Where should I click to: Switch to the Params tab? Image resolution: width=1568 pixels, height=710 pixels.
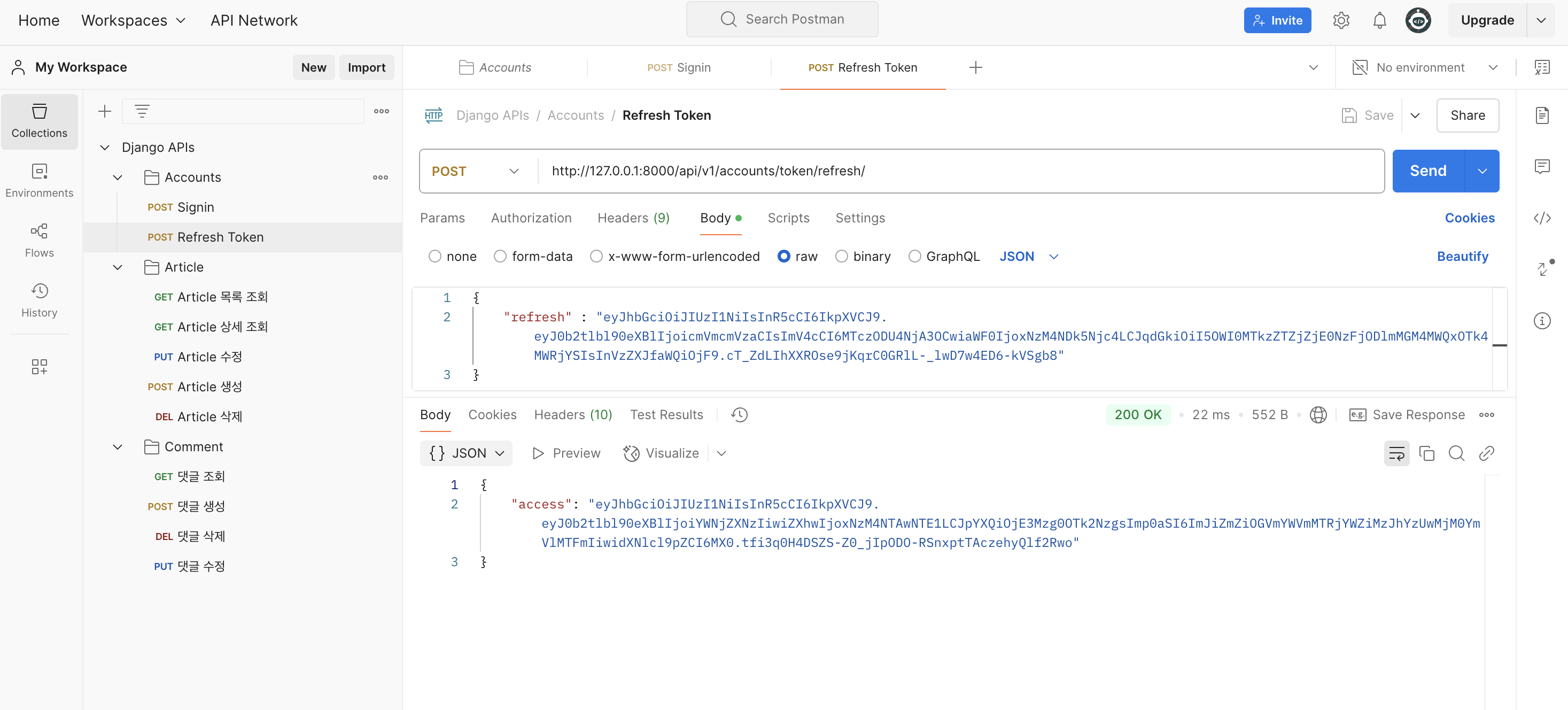pyautogui.click(x=443, y=218)
